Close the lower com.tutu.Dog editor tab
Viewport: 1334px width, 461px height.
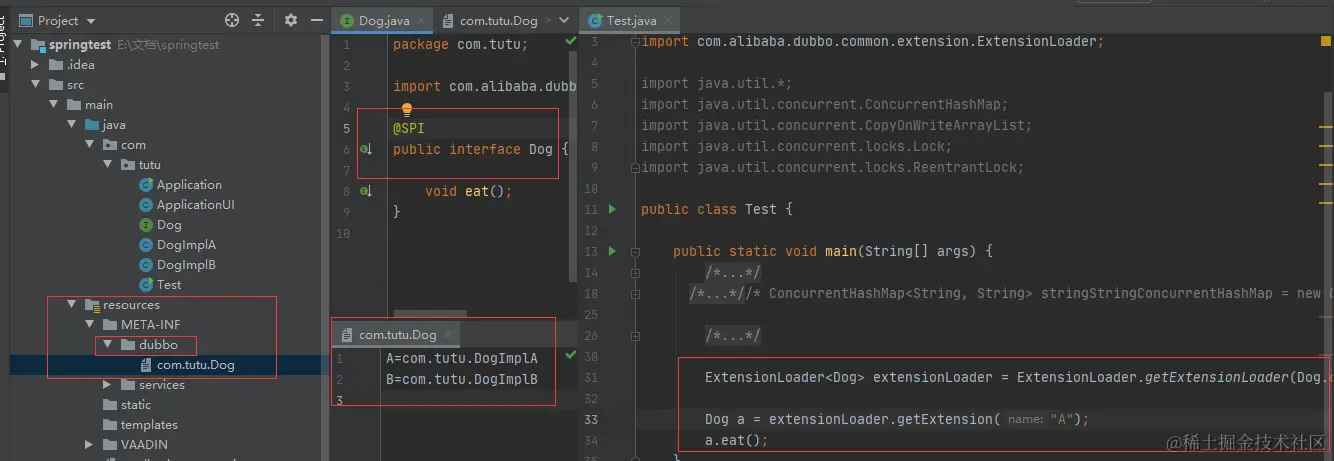(449, 335)
